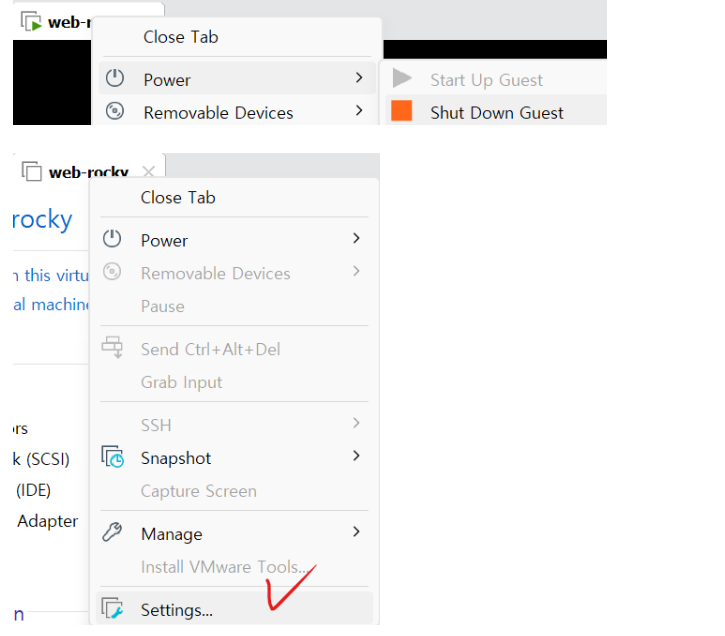725x636 pixels.
Task: Open the Manage menu entry
Action: (x=233, y=533)
